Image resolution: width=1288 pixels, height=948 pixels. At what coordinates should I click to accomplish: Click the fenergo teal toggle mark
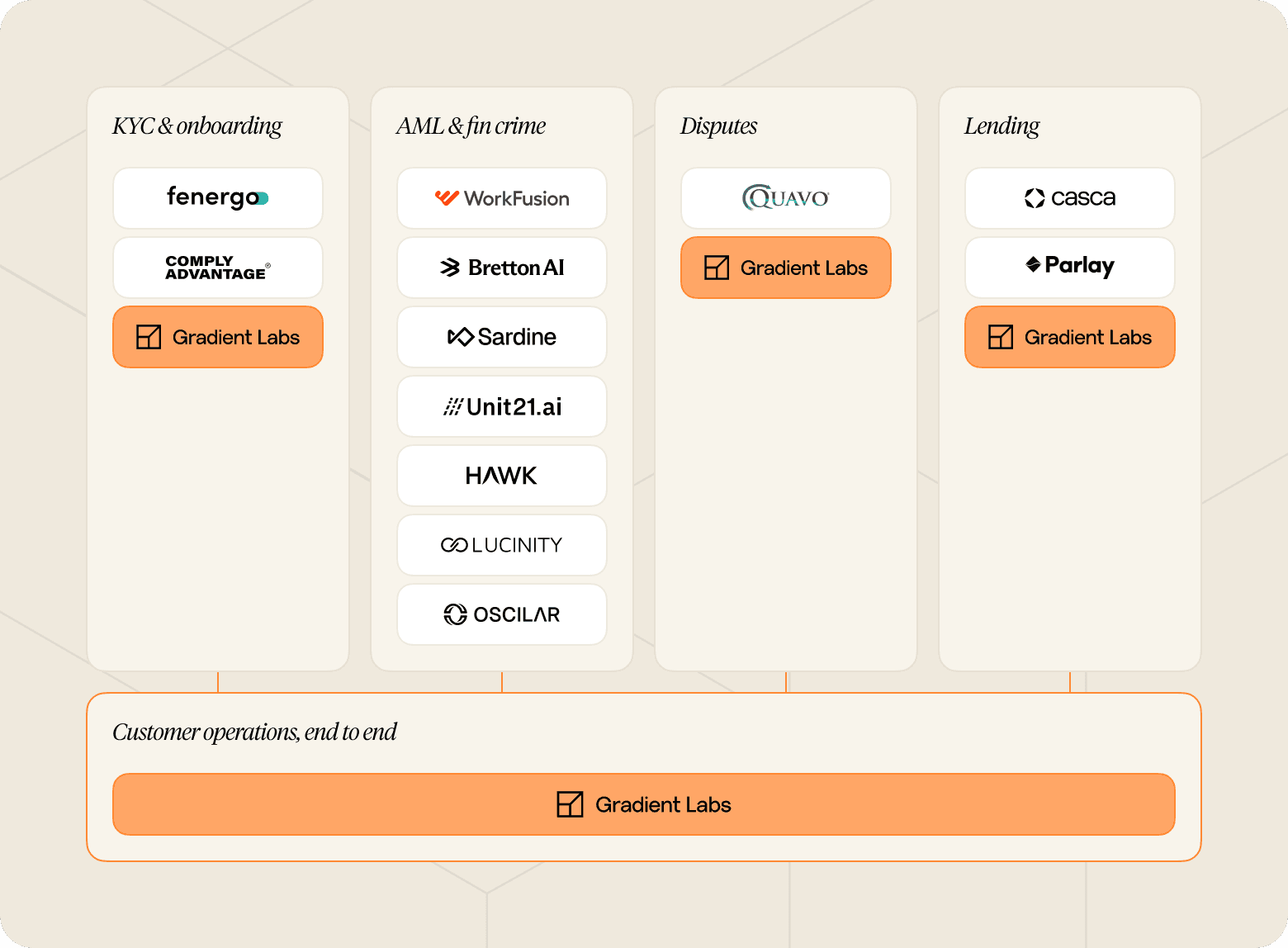pos(263,198)
